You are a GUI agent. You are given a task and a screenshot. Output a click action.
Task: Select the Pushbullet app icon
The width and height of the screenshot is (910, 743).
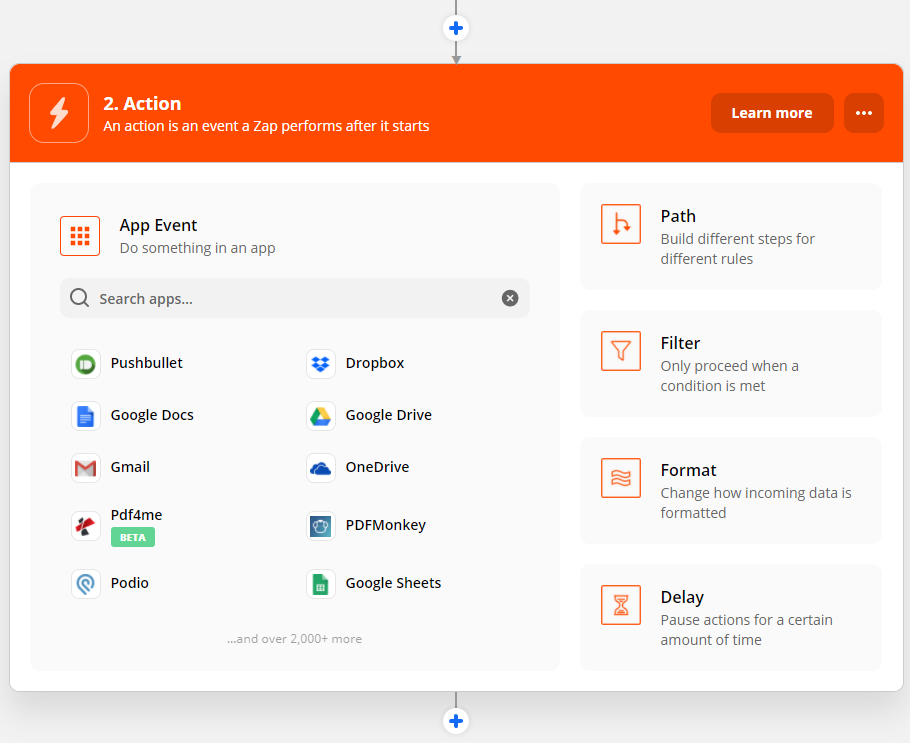click(x=86, y=363)
